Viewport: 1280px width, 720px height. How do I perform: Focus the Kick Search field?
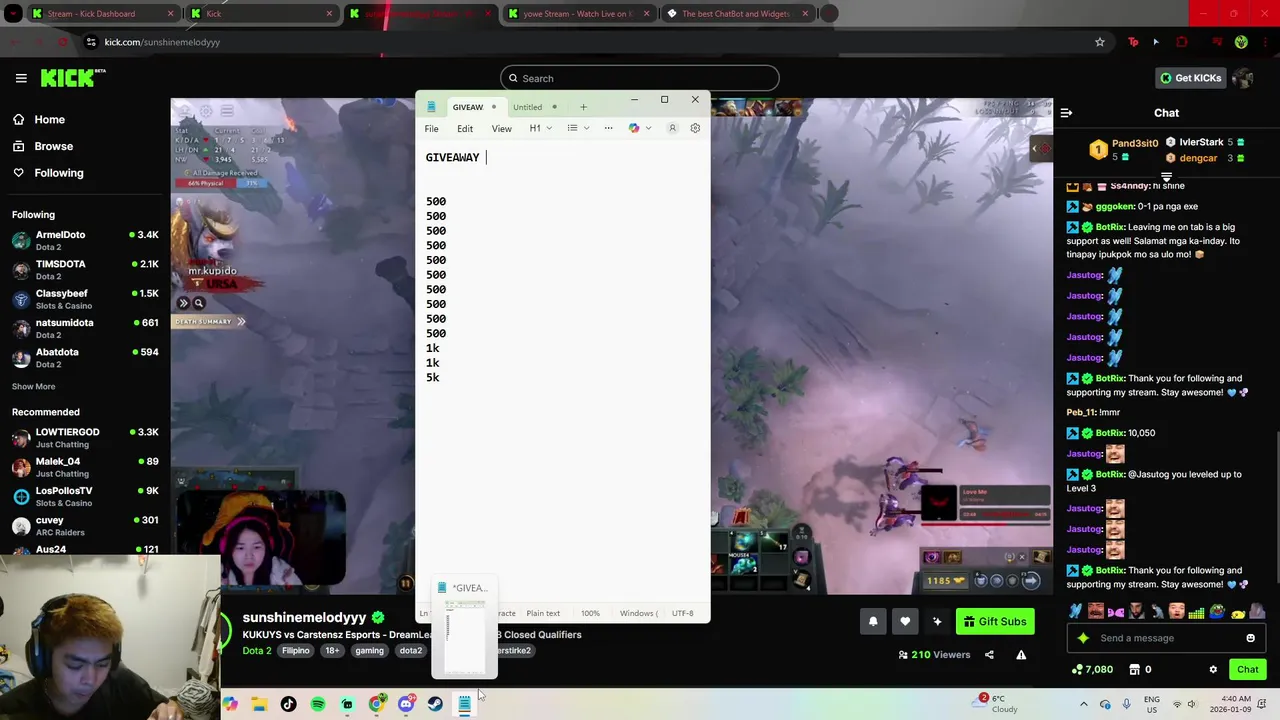point(640,78)
